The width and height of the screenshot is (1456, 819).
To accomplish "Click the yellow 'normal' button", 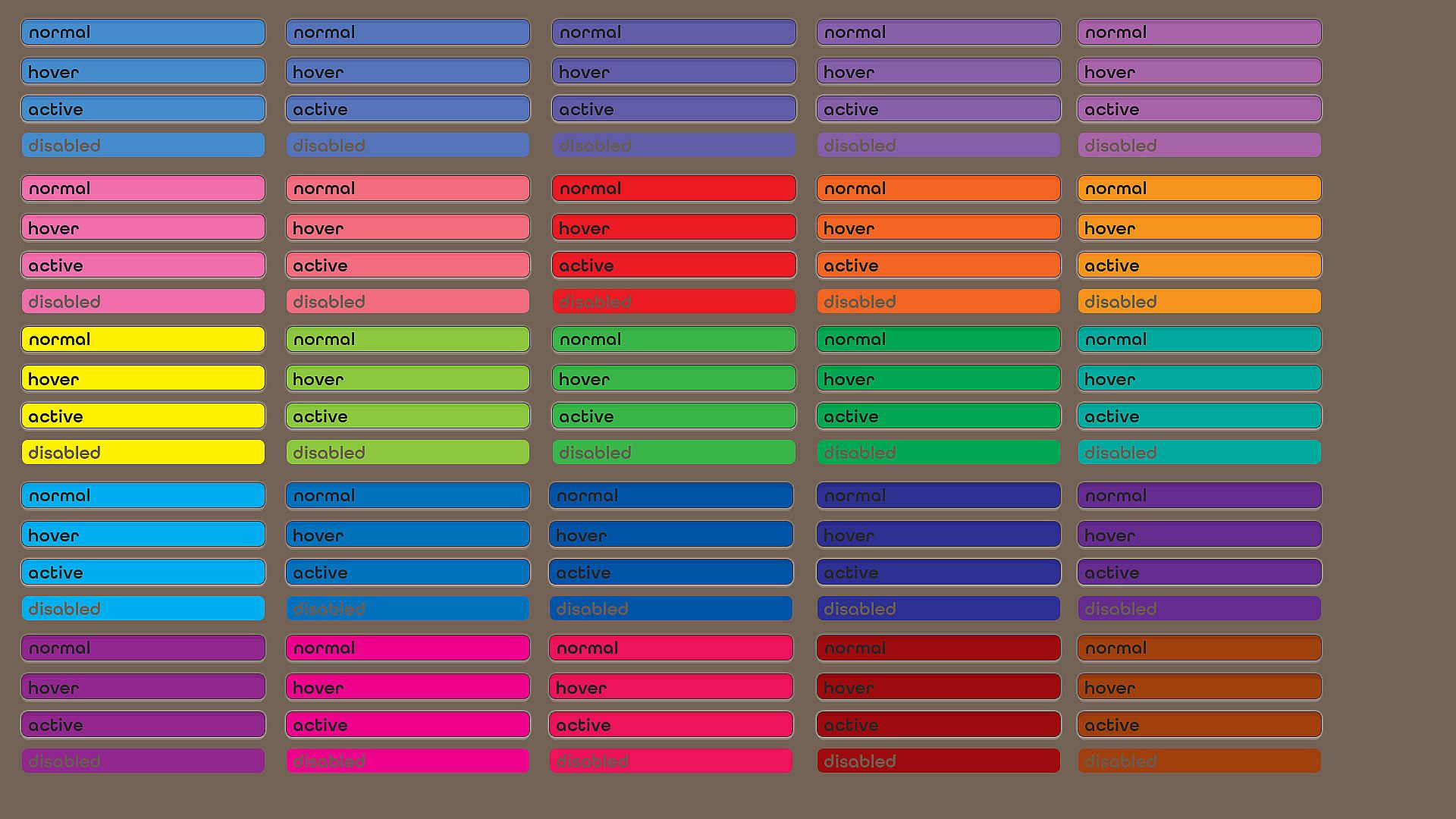I will click(x=143, y=339).
